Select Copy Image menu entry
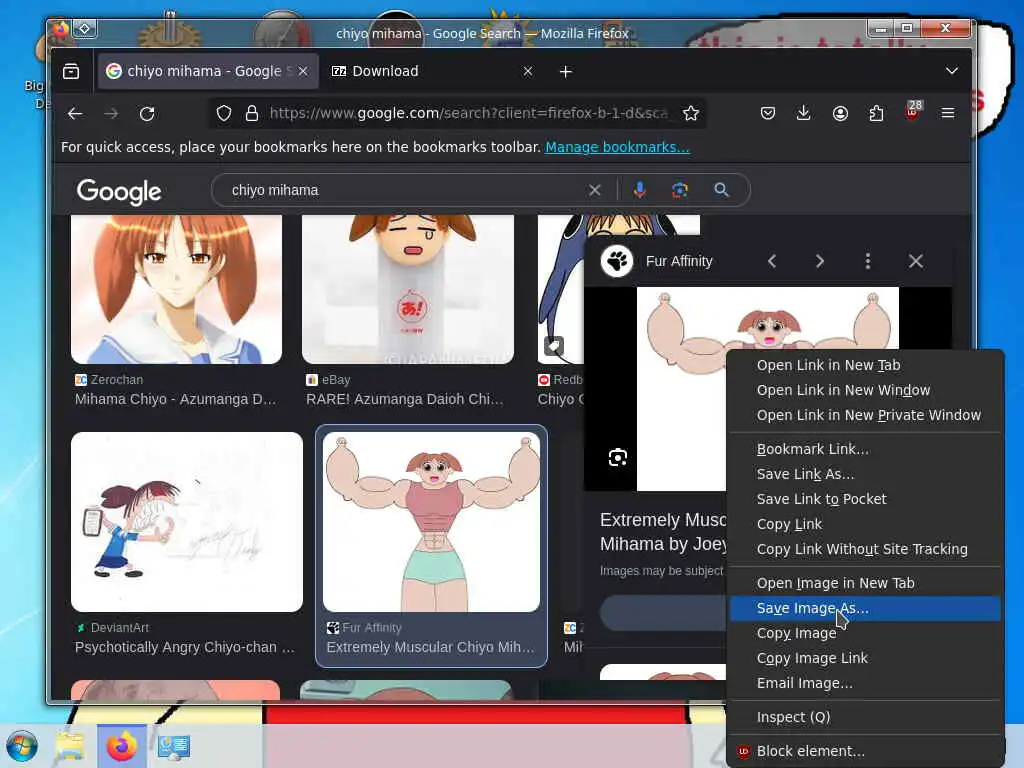 click(x=865, y=633)
